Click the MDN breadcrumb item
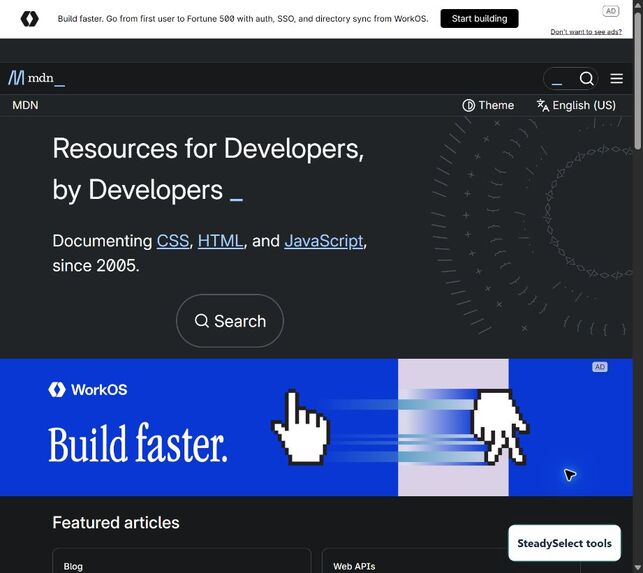Screen dimensions: 643x573 pos(25,105)
